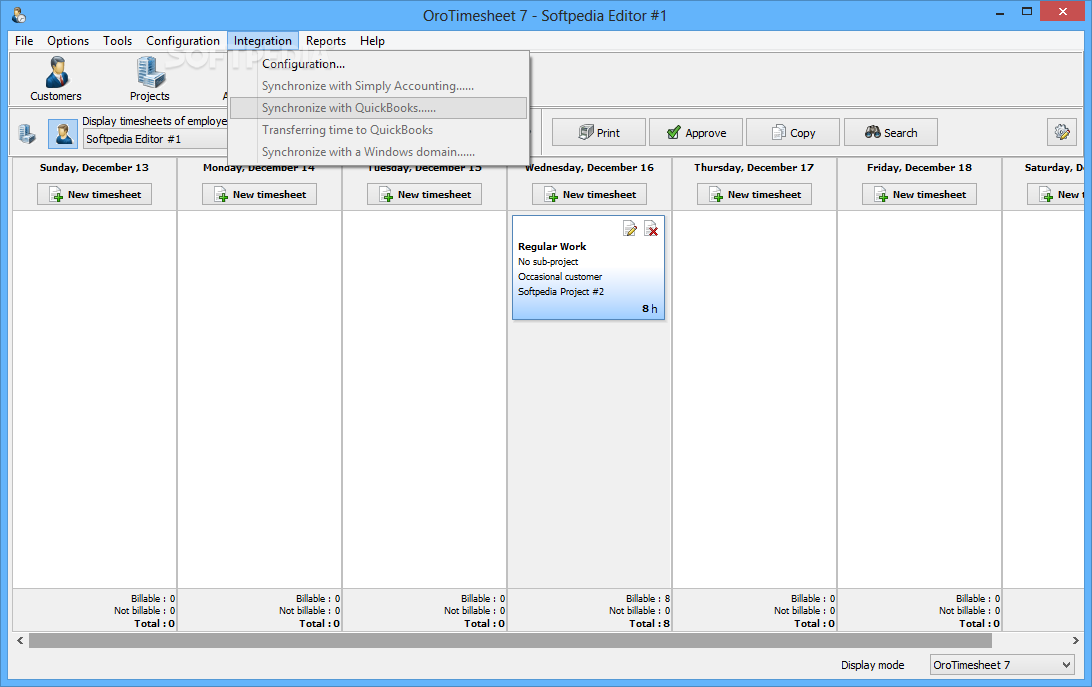Click the Wednesday, December 16 header

pyautogui.click(x=589, y=167)
